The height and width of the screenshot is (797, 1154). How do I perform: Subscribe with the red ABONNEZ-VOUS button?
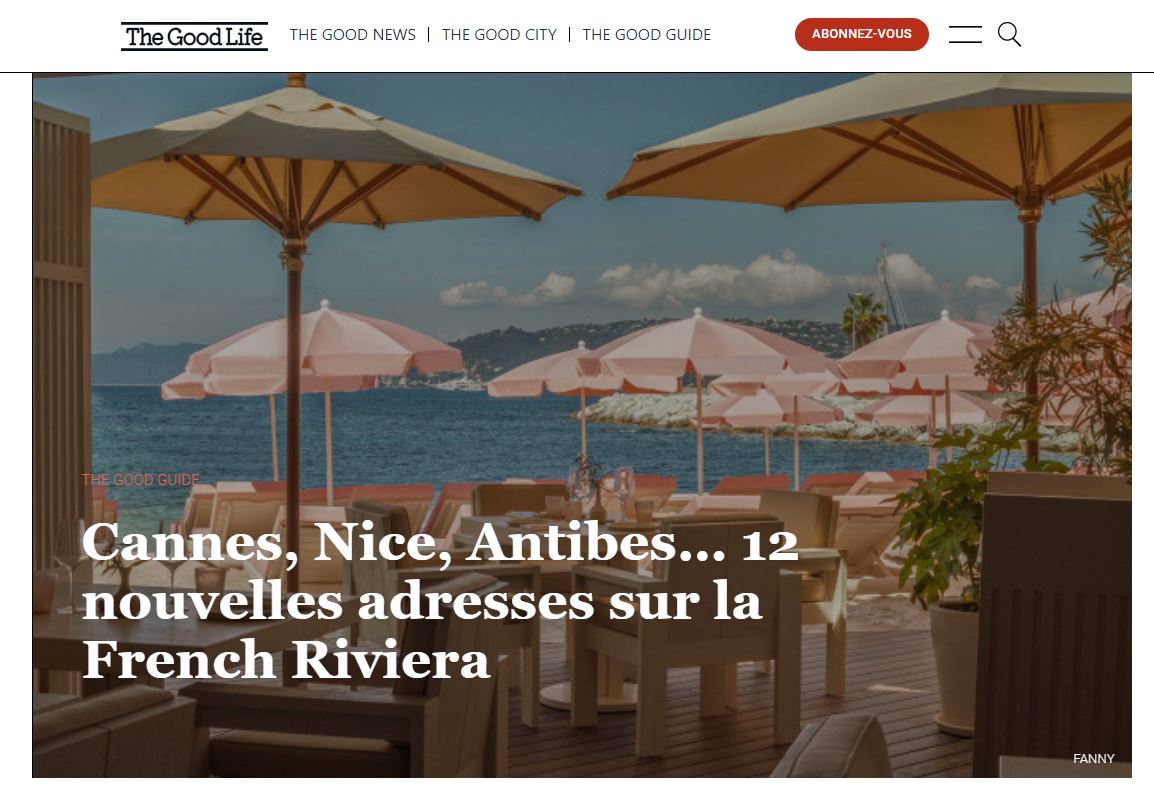tap(861, 34)
